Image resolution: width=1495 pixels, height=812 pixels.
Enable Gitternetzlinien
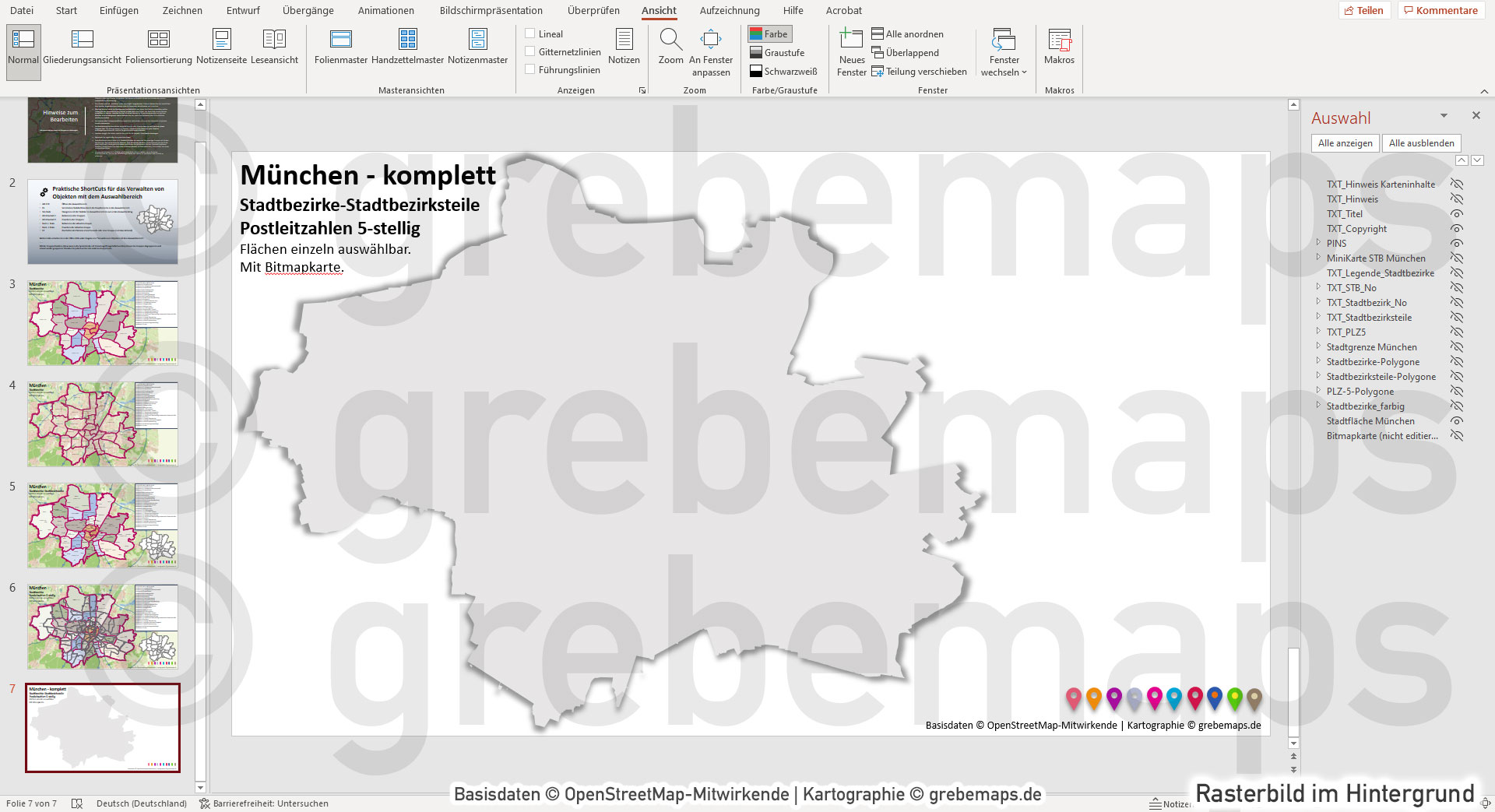point(529,51)
